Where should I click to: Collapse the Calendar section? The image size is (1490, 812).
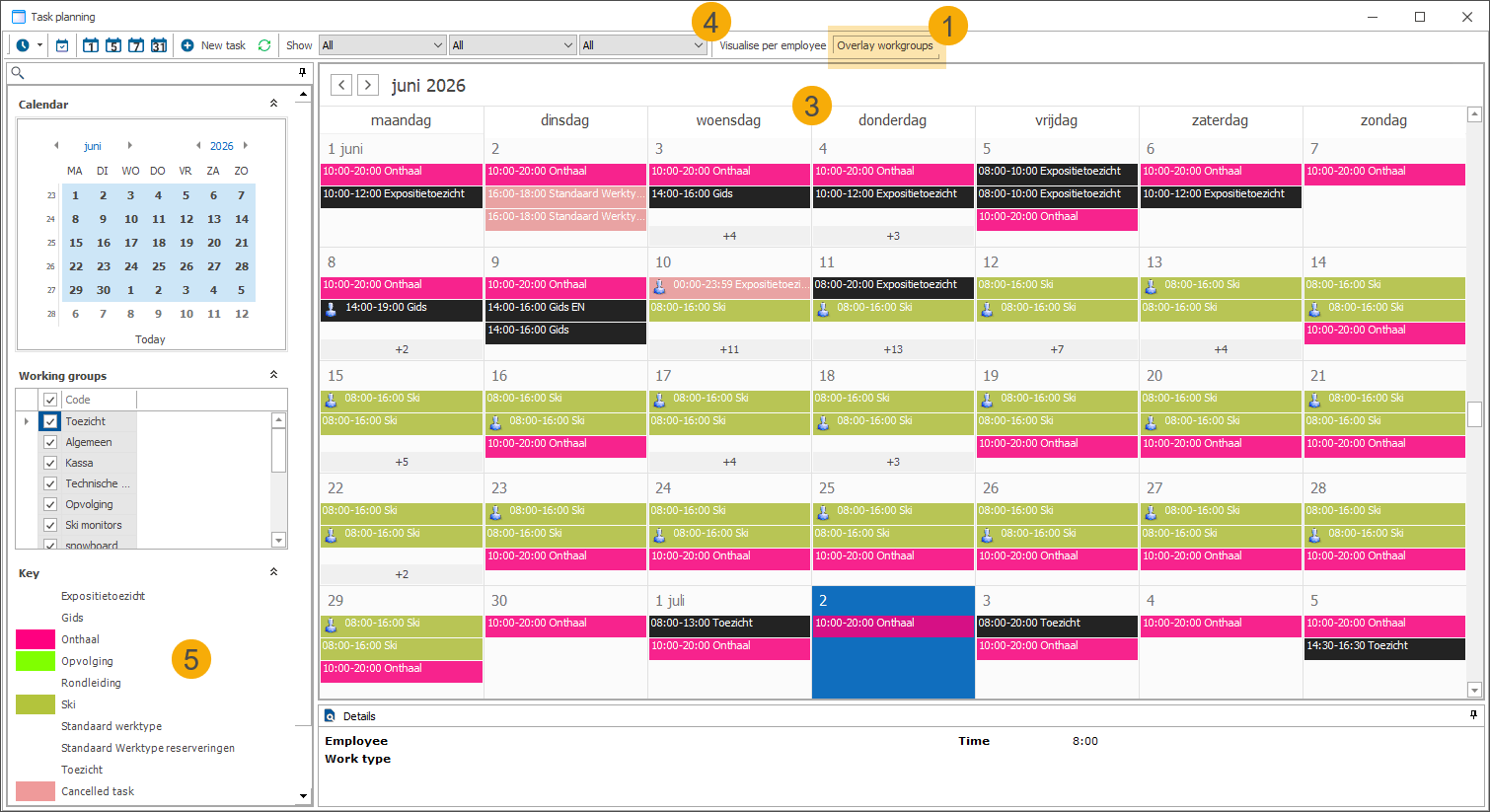(x=273, y=104)
